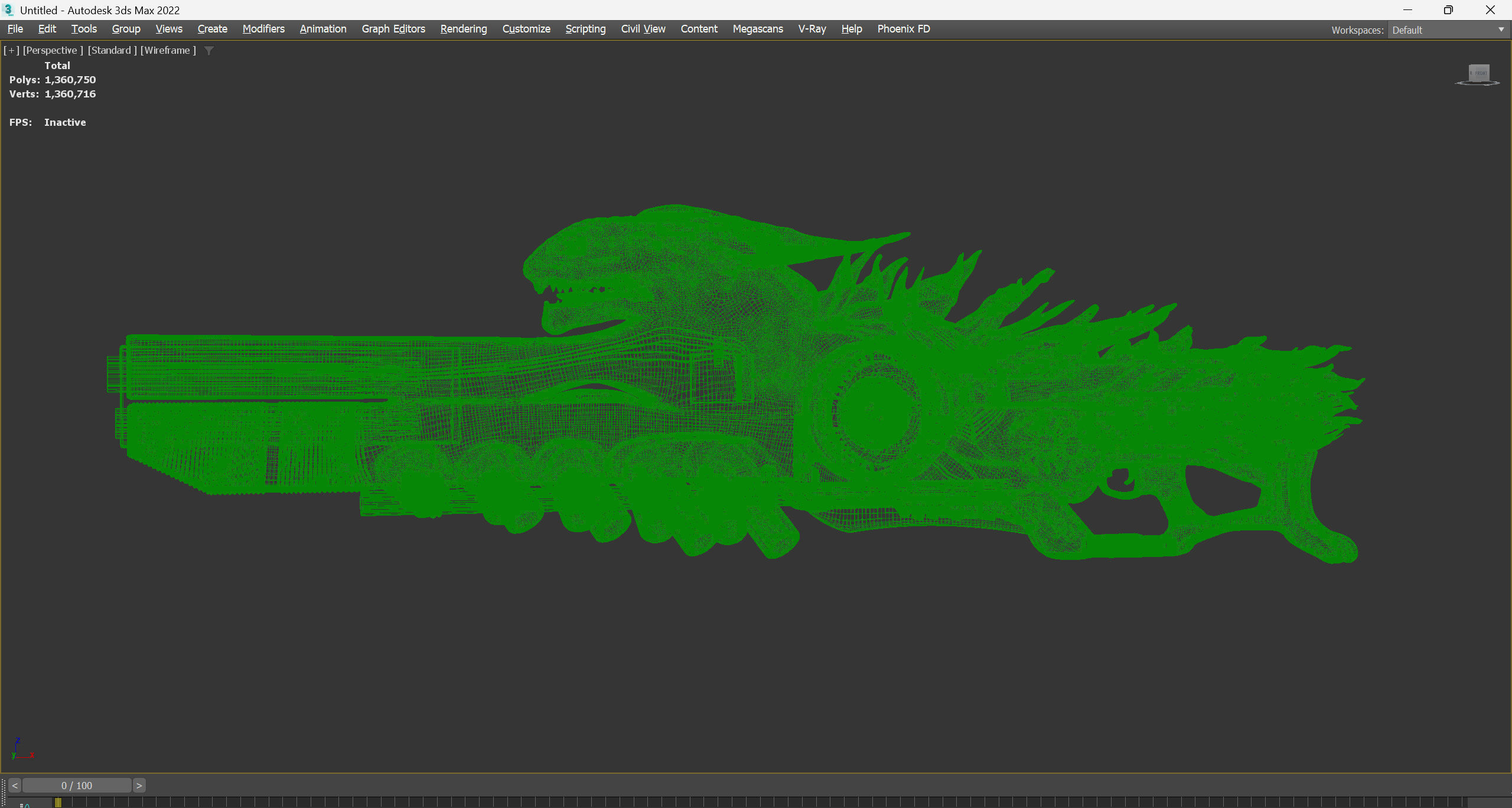
Task: Click the FPS Inactive statistic
Action: pos(48,122)
